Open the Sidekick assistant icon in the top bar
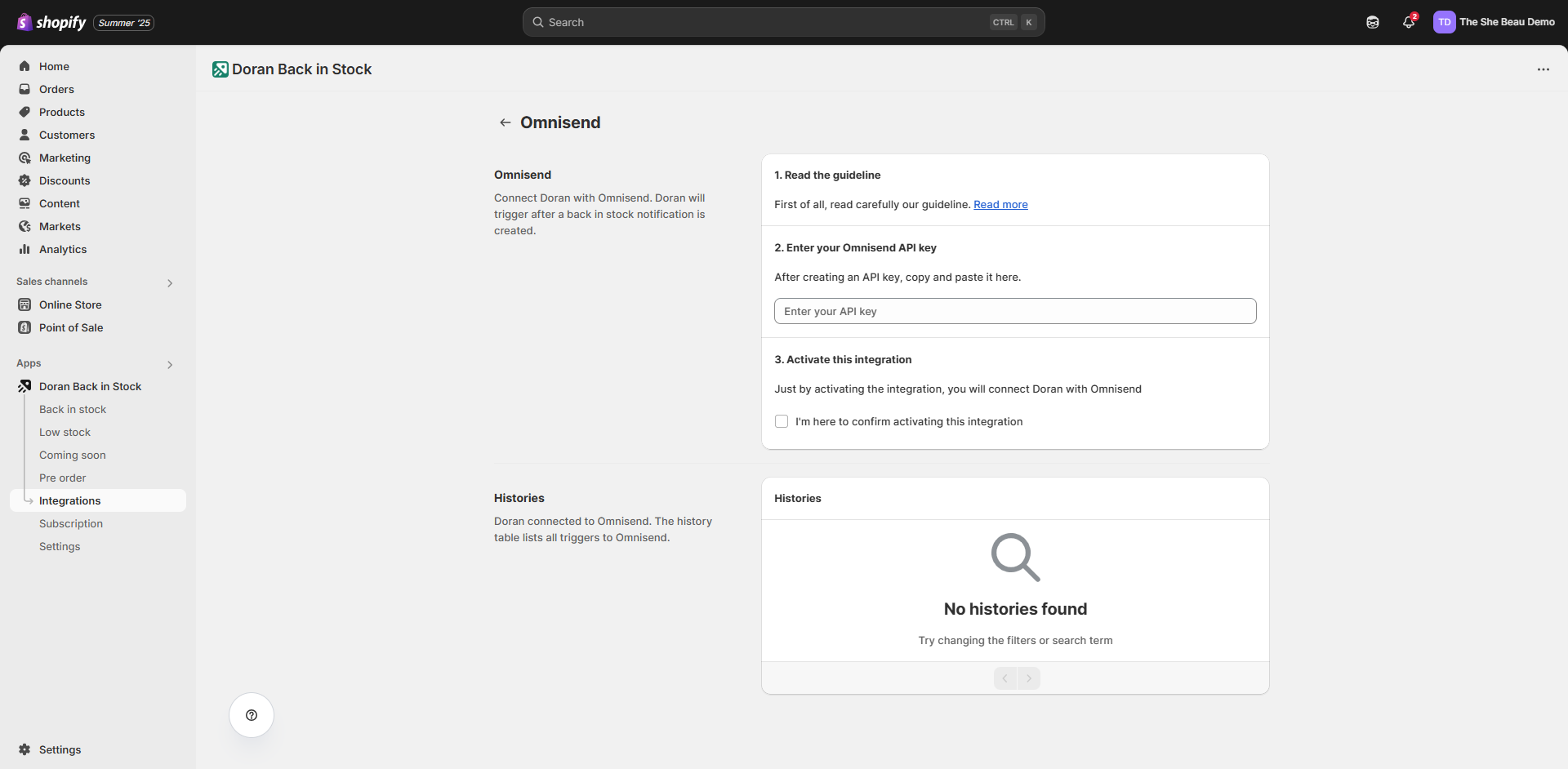The height and width of the screenshot is (769, 1568). 1373,22
